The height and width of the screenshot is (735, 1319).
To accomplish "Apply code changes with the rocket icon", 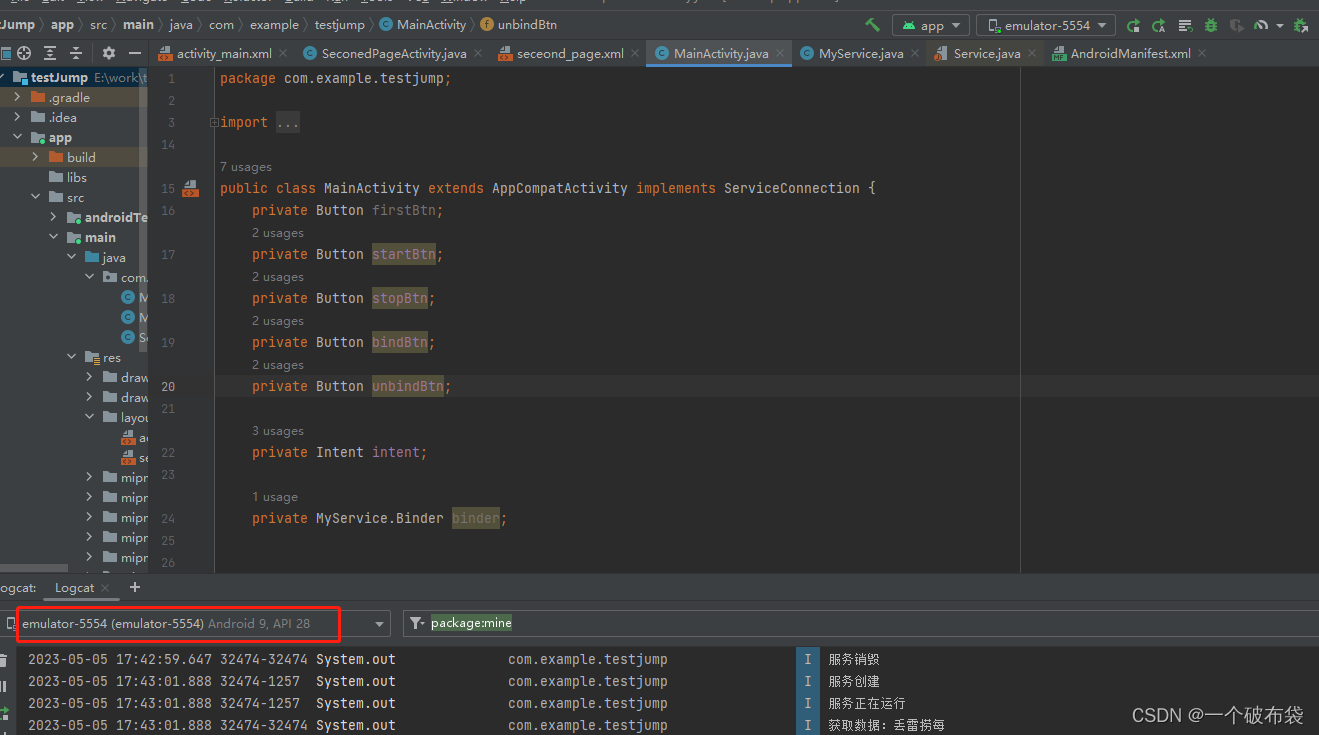I will [1158, 25].
